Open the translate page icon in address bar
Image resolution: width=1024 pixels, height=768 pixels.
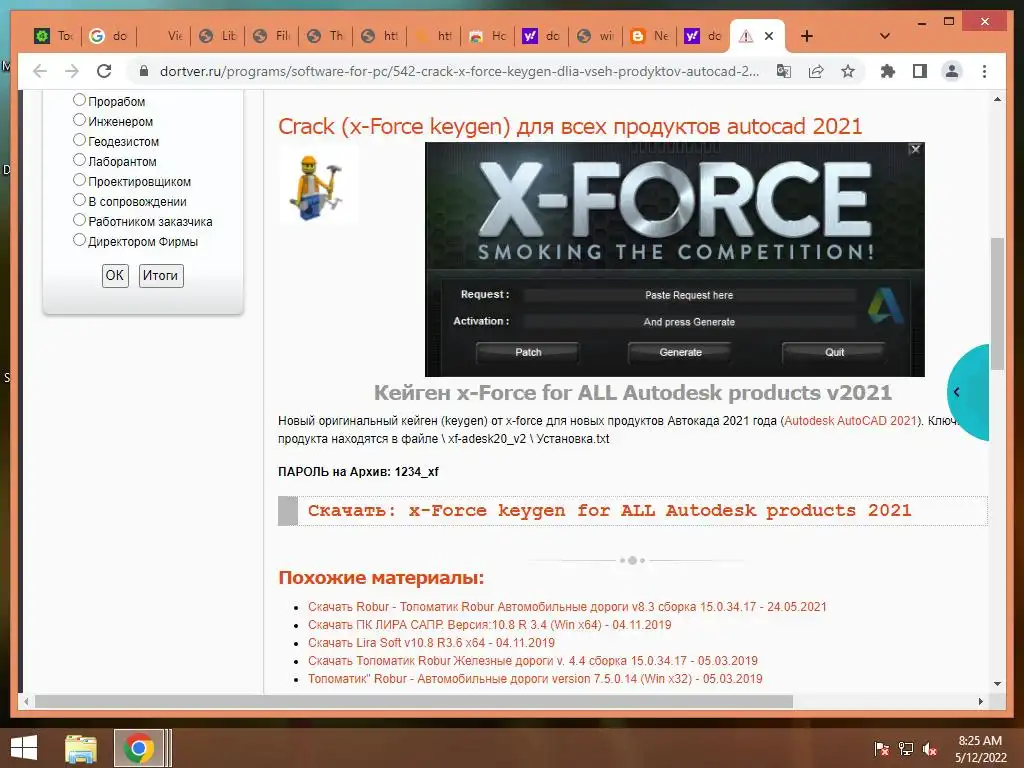pyautogui.click(x=784, y=71)
